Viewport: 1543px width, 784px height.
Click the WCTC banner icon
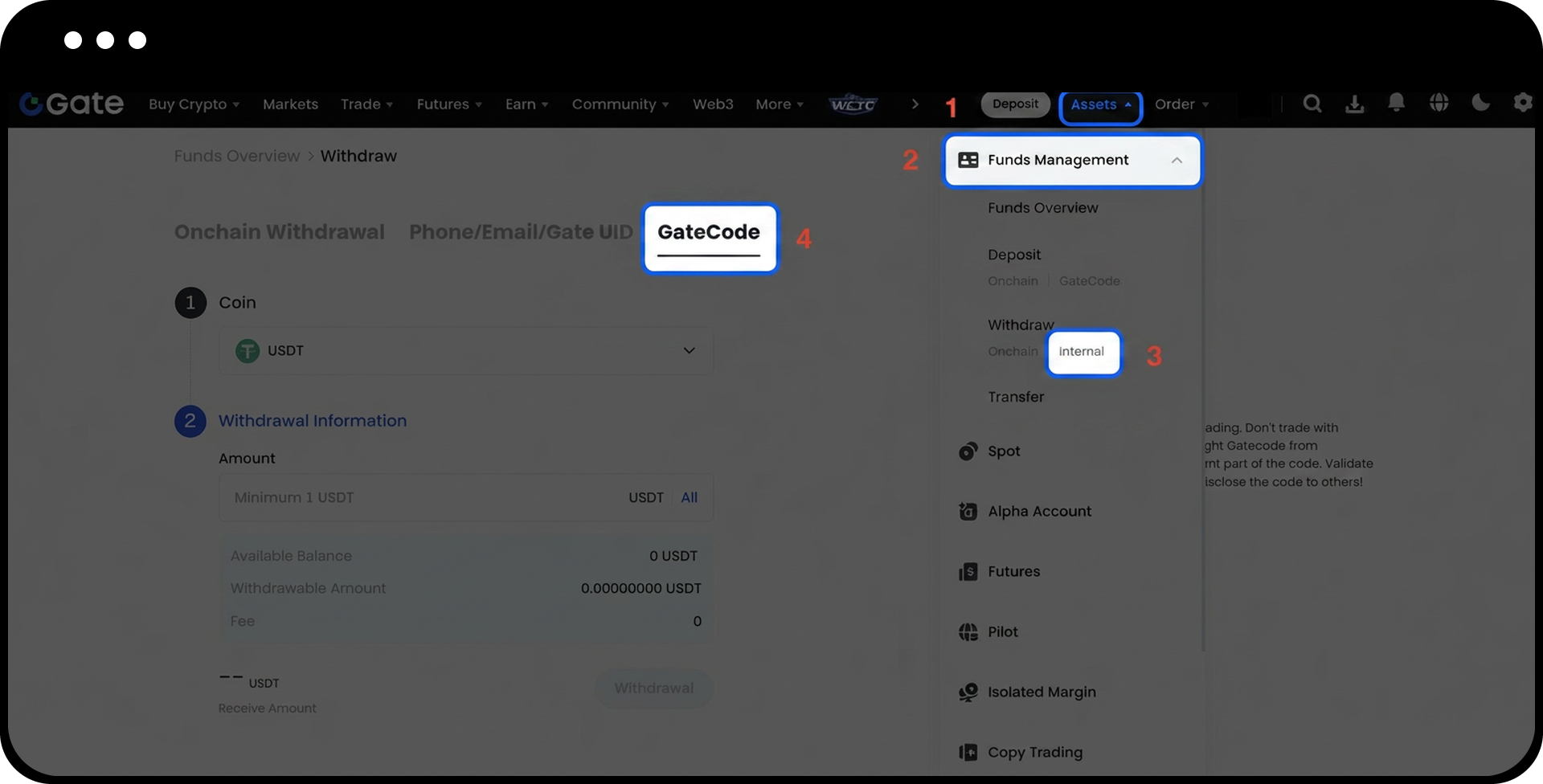tap(853, 104)
